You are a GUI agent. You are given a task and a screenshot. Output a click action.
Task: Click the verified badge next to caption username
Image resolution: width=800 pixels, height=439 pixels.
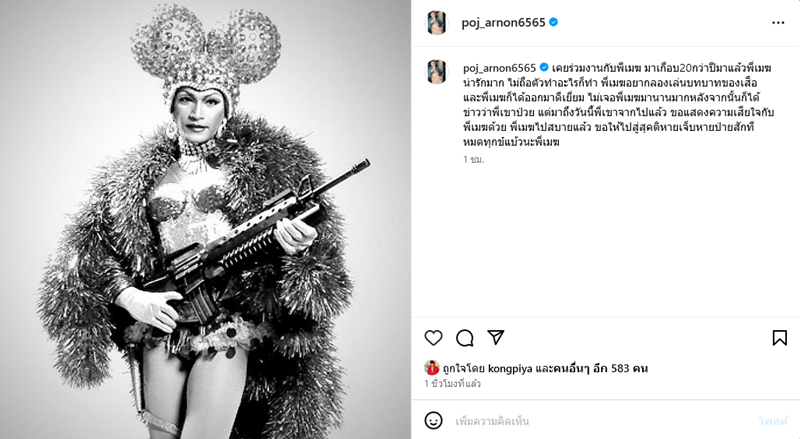pos(544,67)
